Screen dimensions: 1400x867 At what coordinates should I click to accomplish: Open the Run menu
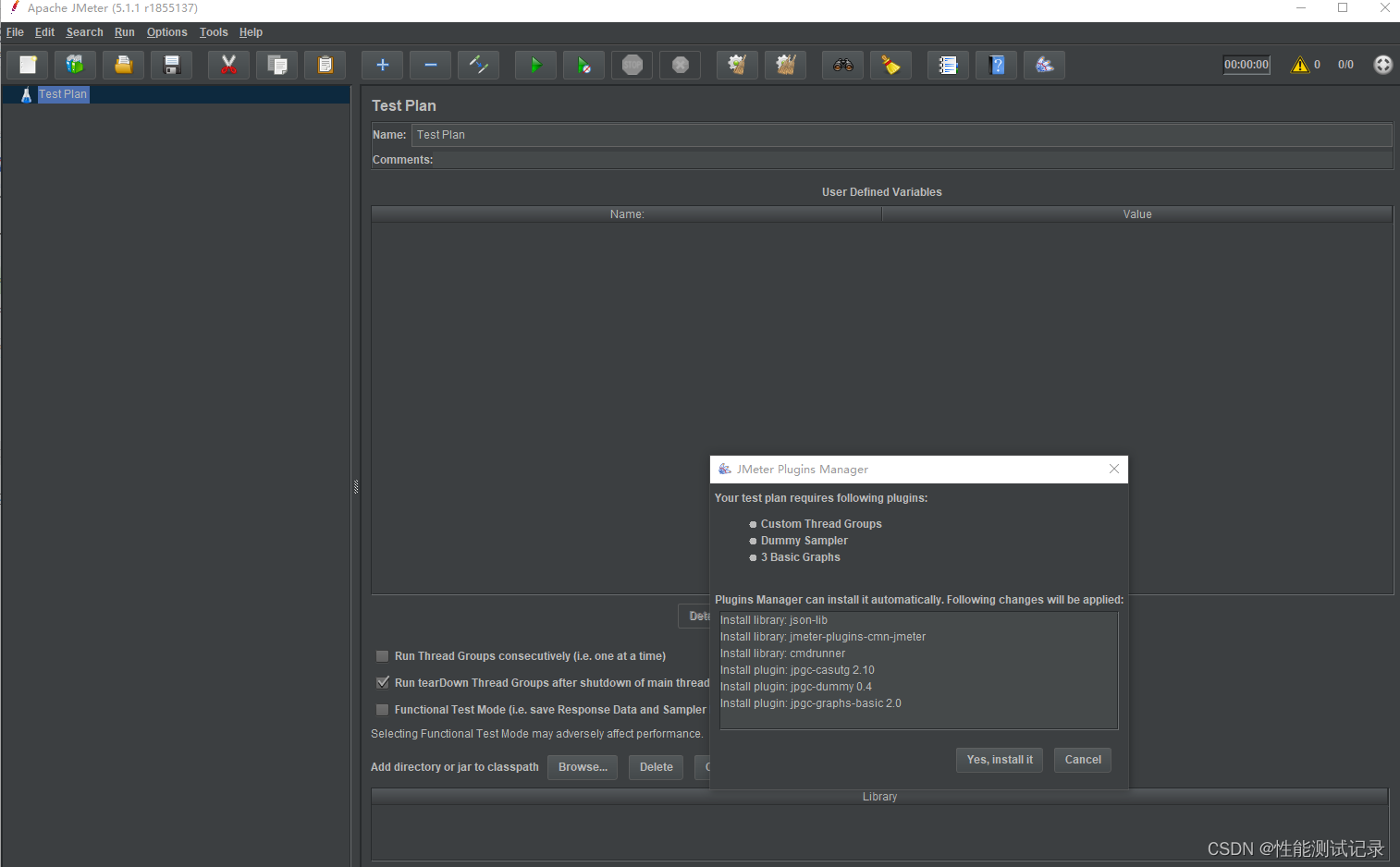pyautogui.click(x=124, y=31)
